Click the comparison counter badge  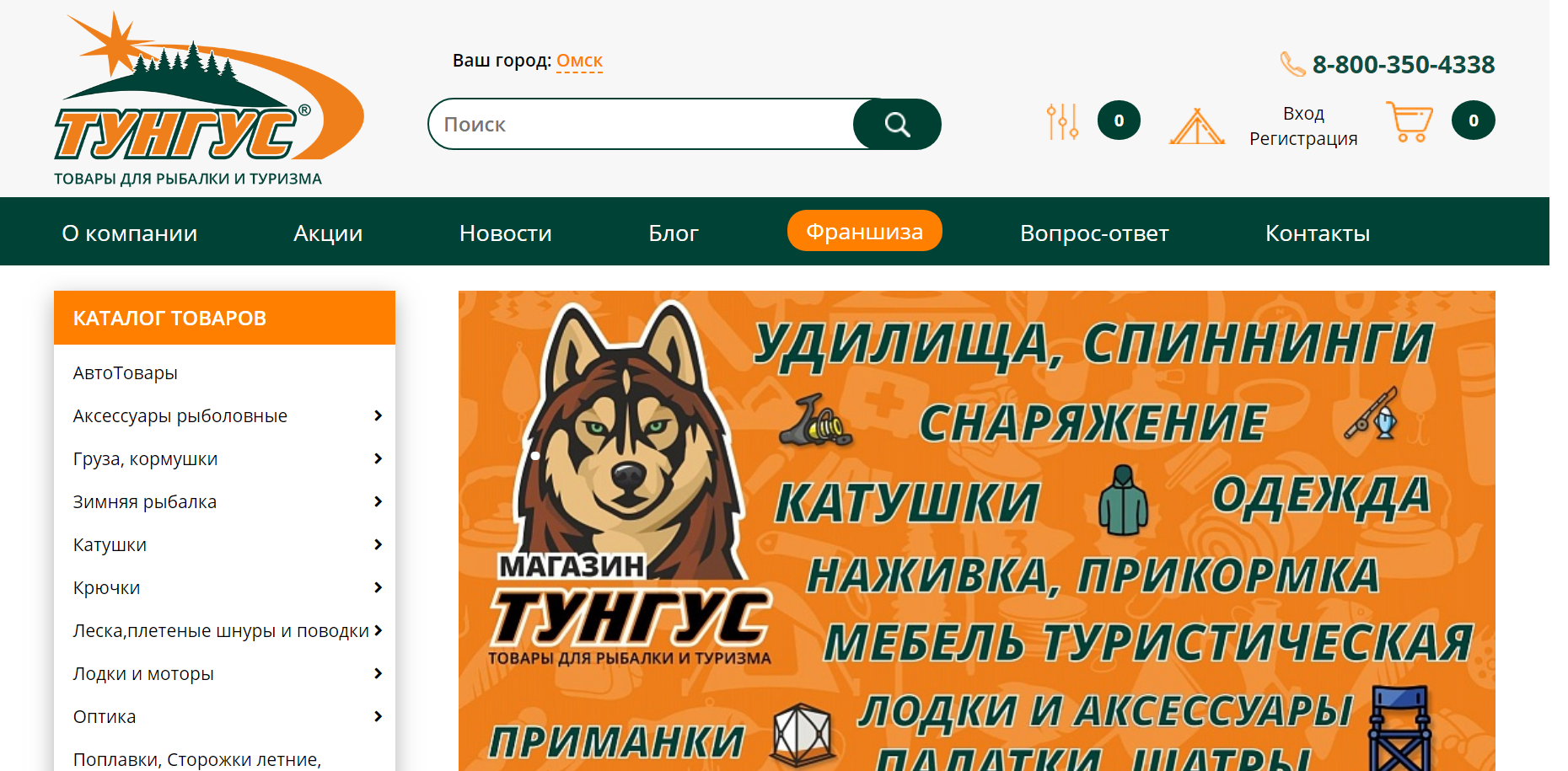point(1119,120)
